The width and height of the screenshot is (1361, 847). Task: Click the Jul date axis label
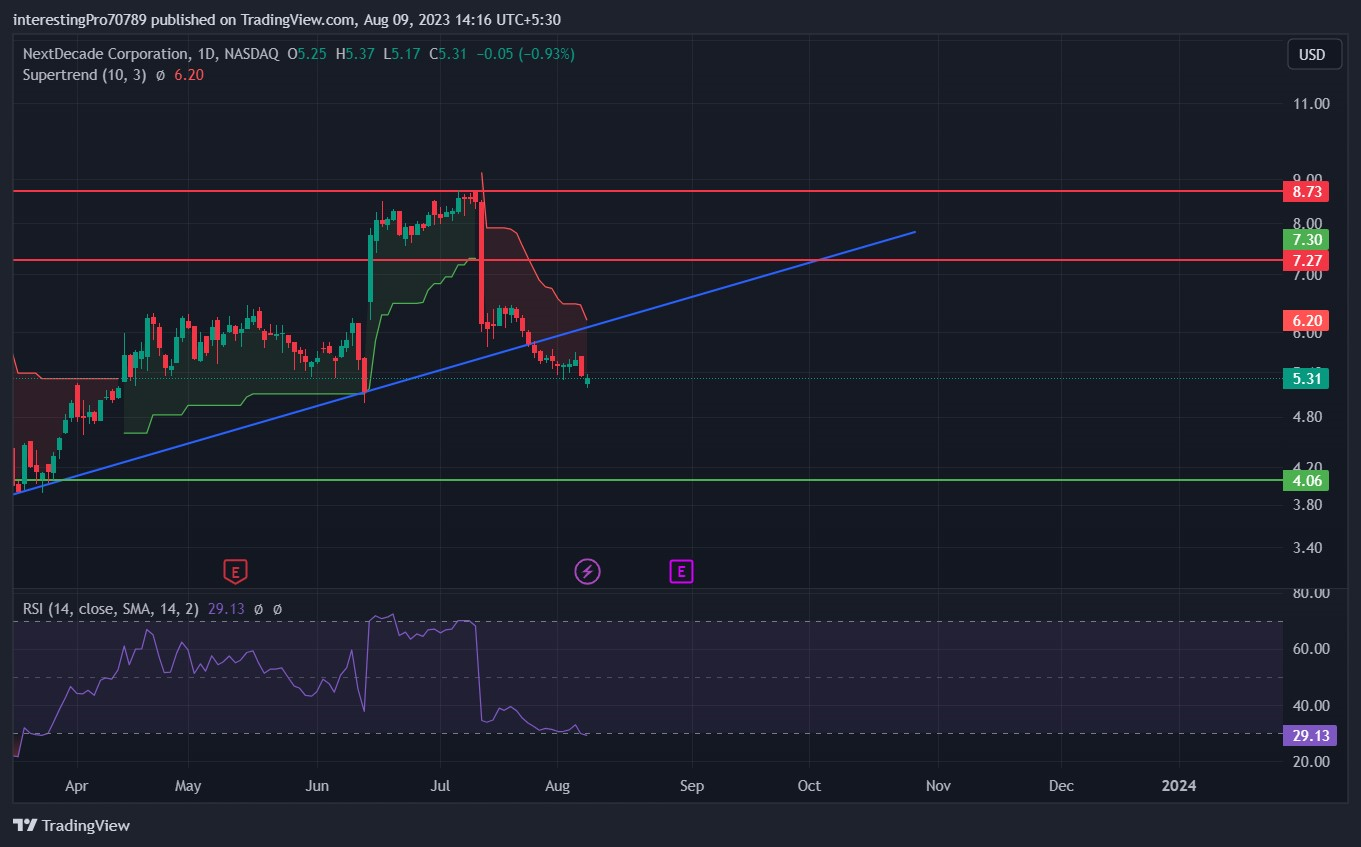point(441,786)
